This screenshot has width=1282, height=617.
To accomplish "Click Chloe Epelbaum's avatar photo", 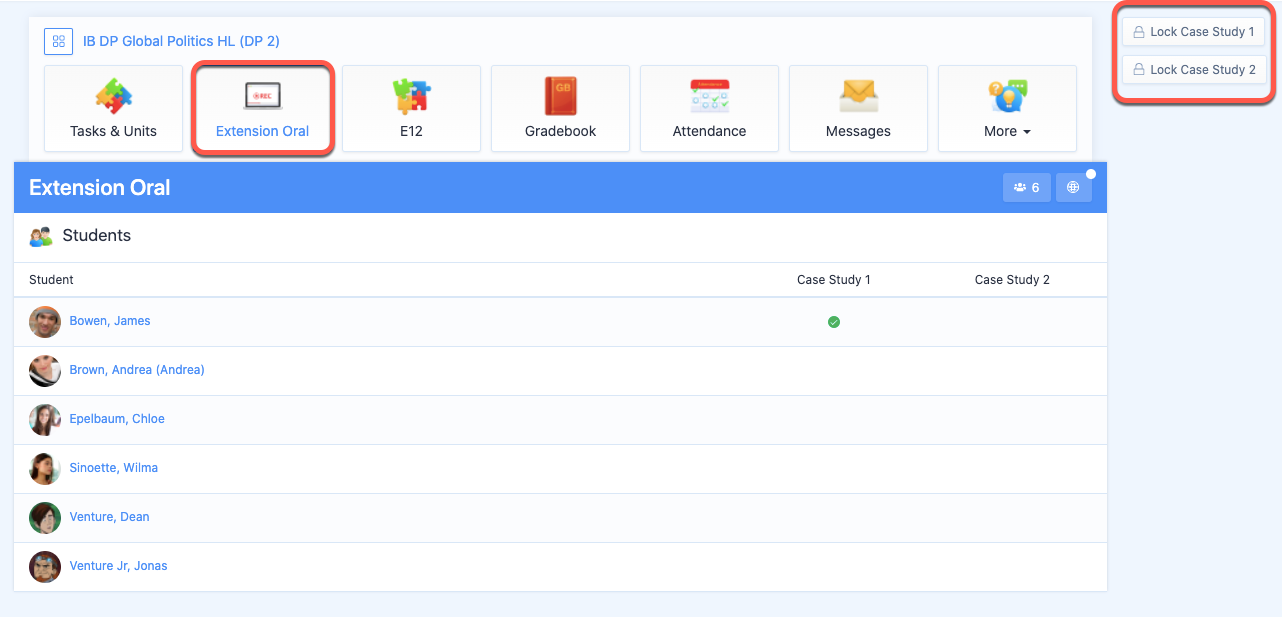I will [x=45, y=420].
